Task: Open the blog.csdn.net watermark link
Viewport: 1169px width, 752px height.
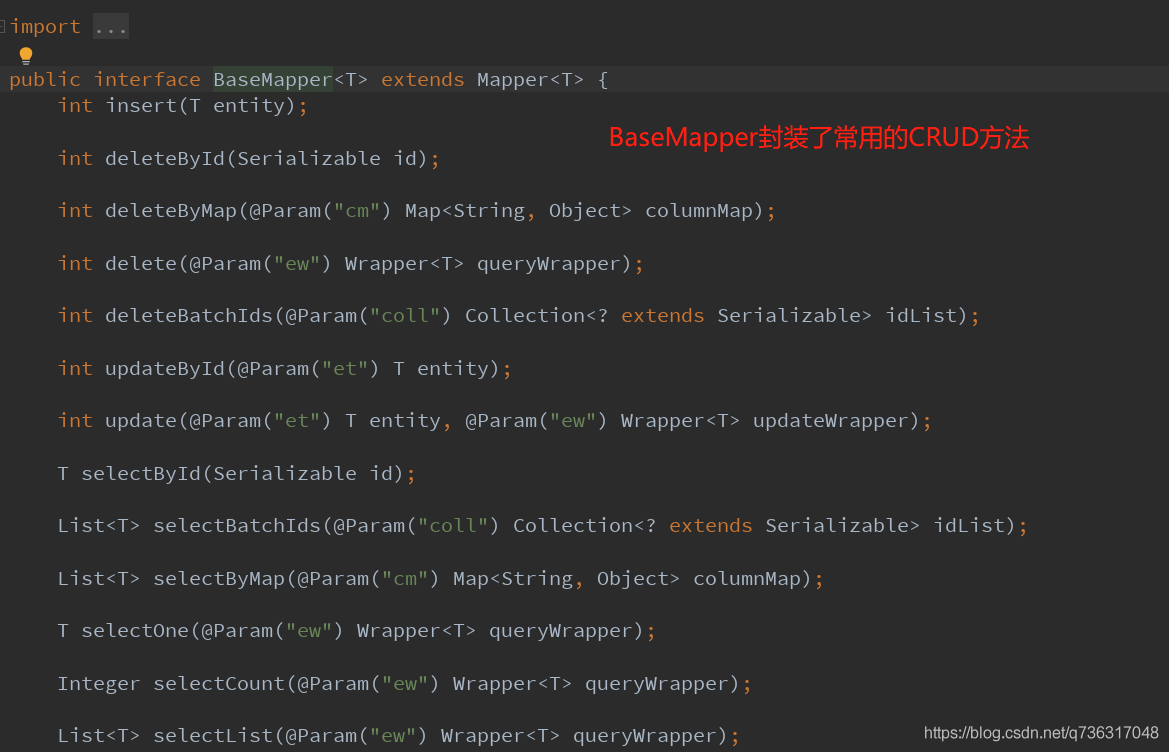Action: click(x=1041, y=733)
